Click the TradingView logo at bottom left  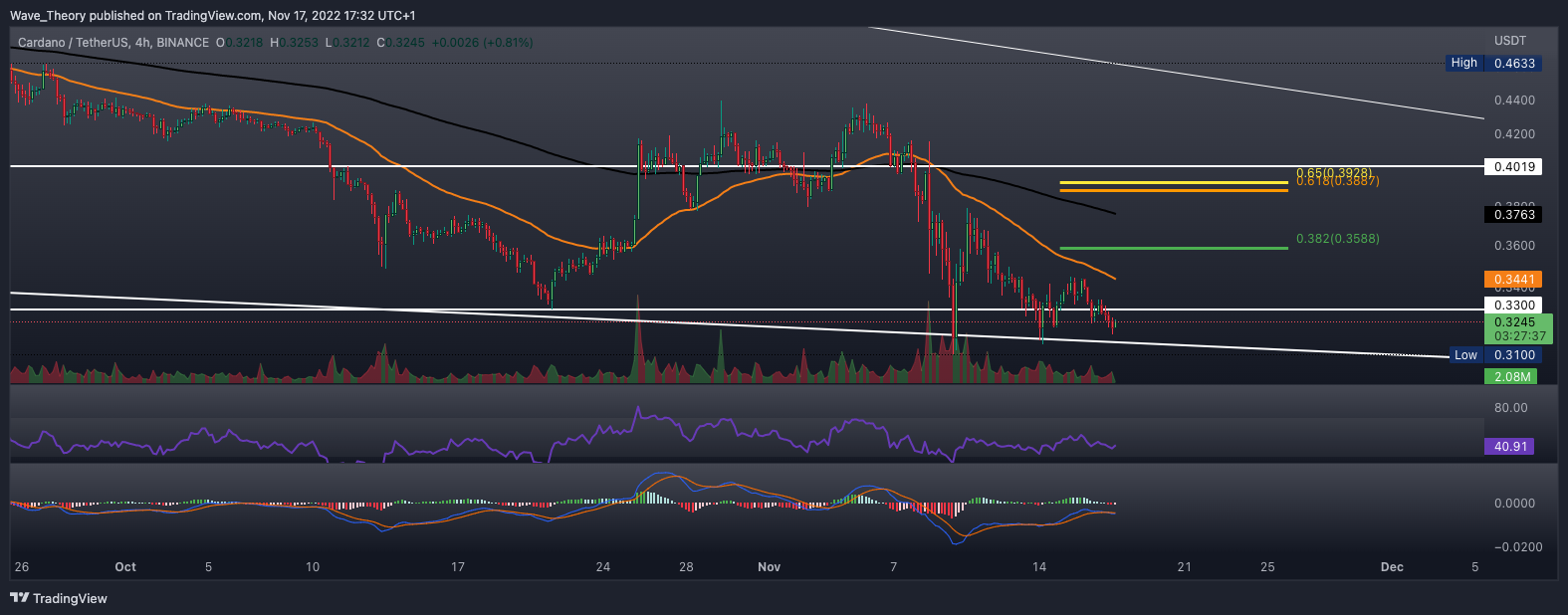pyautogui.click(x=59, y=598)
